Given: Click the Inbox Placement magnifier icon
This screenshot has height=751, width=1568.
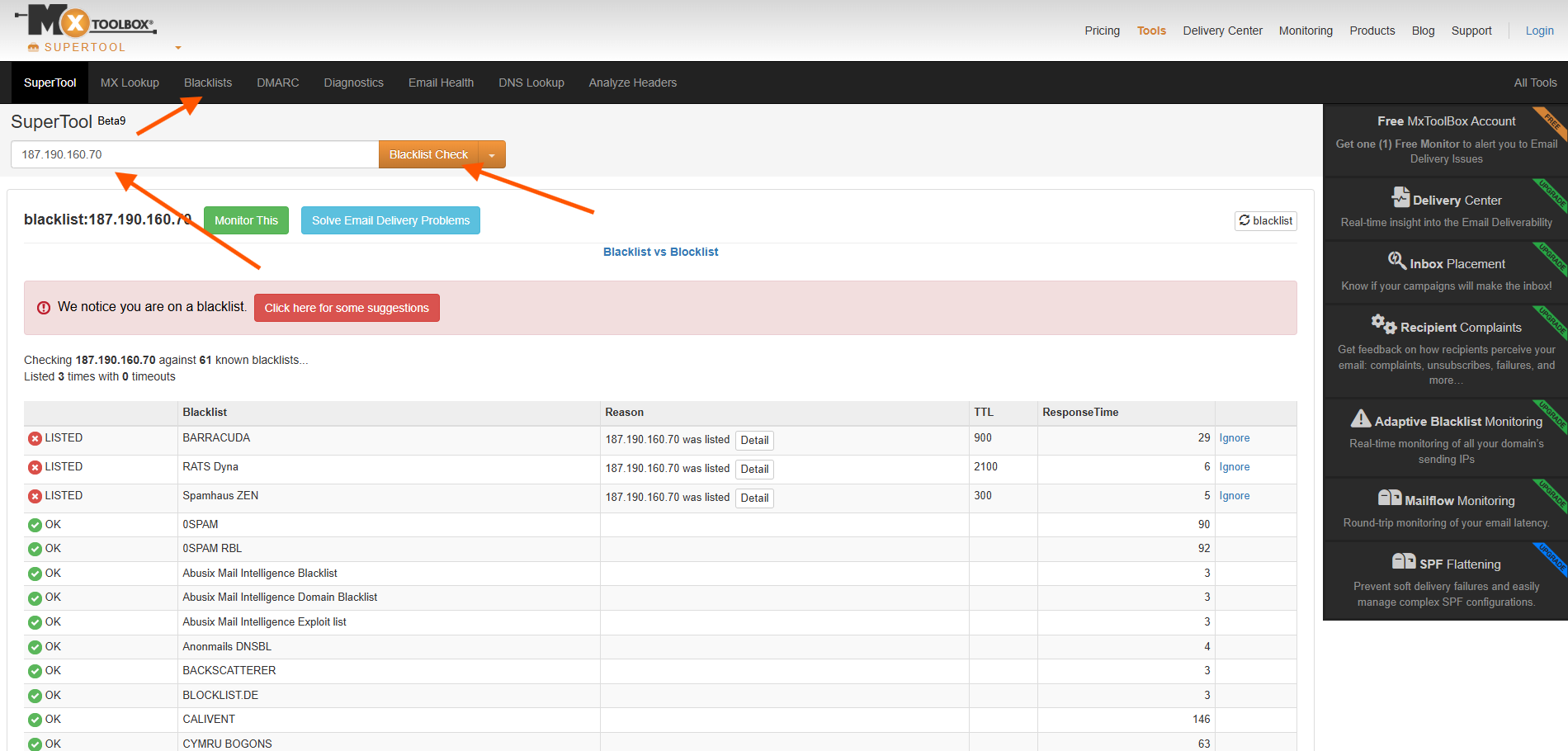Looking at the screenshot, I should point(1396,261).
